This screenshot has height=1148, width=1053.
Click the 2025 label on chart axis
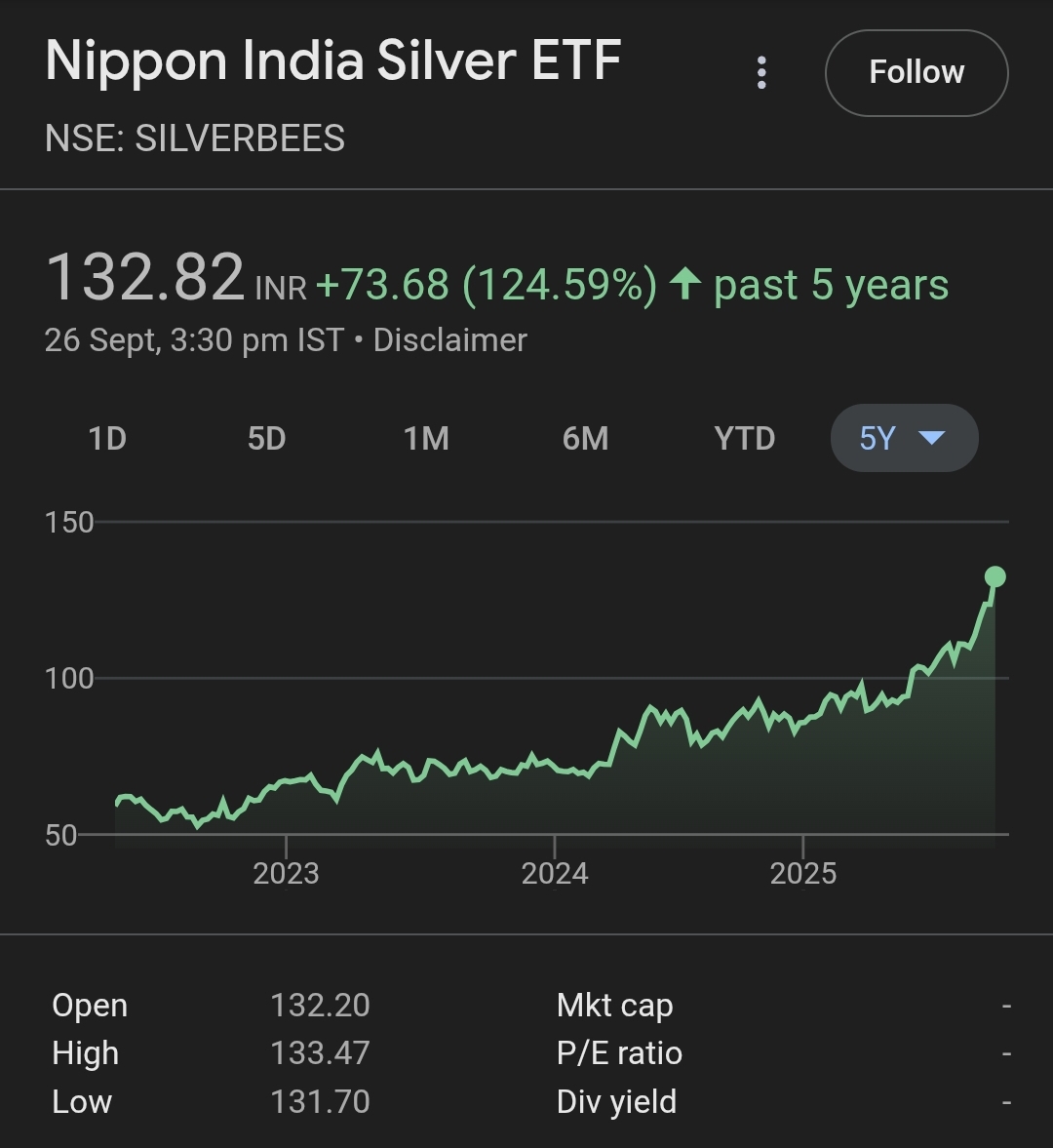pos(802,873)
